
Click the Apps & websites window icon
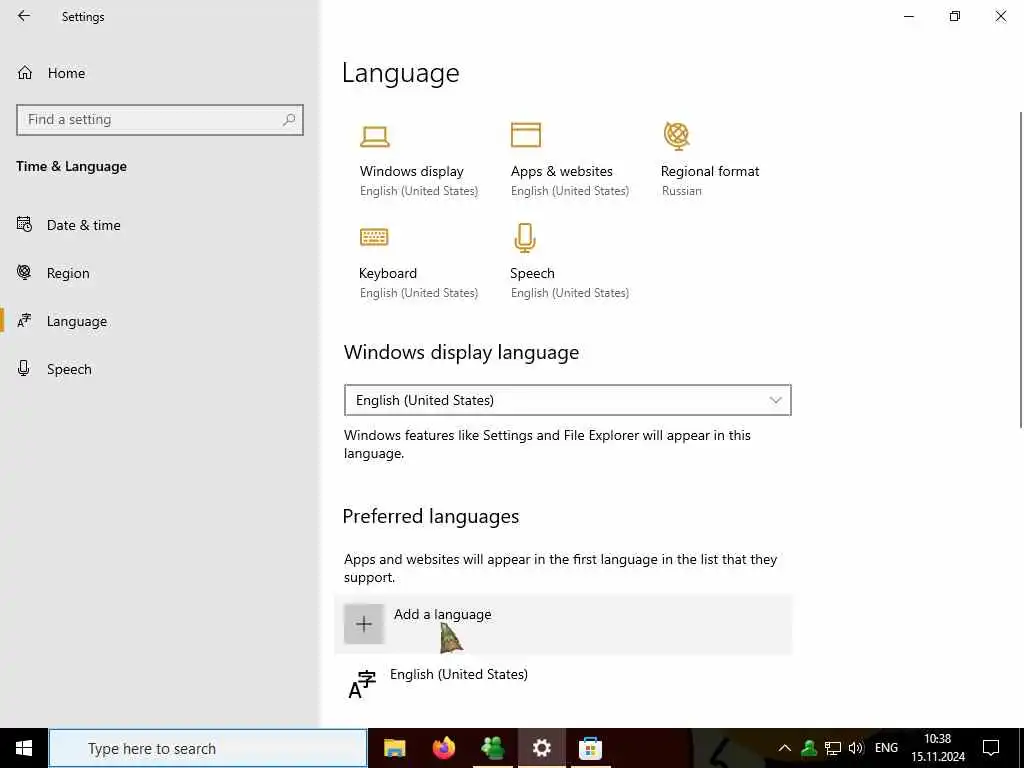coord(526,135)
